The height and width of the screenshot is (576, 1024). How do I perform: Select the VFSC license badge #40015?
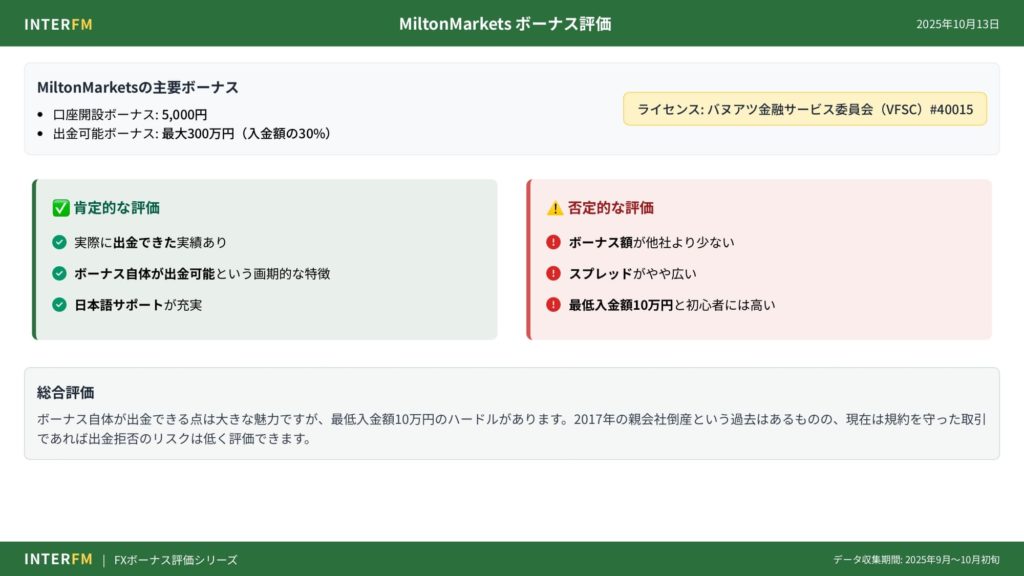click(805, 109)
